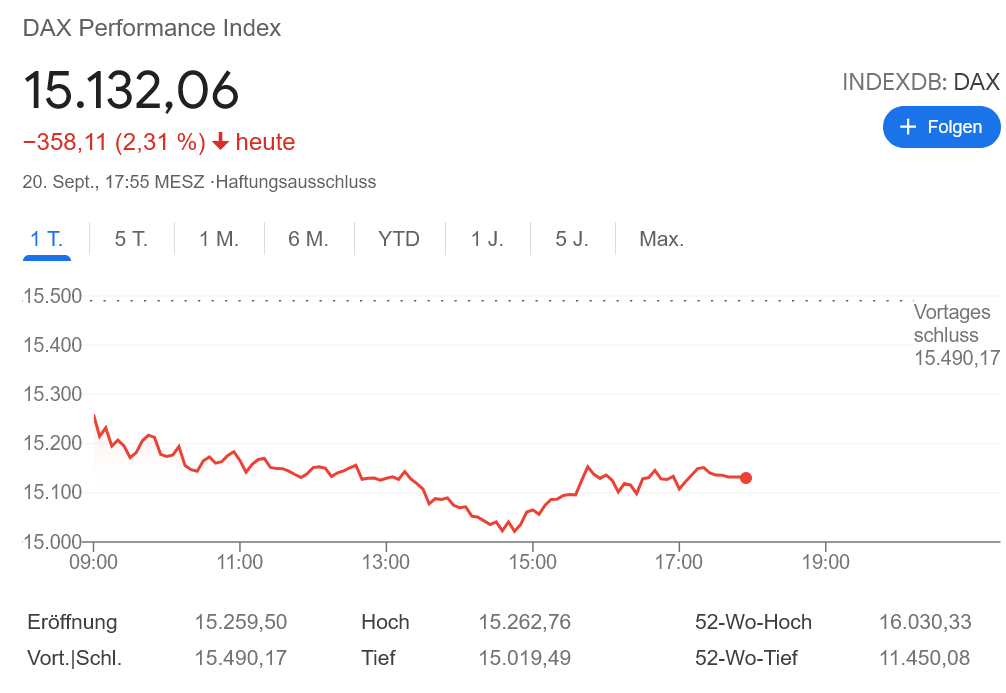Select the 6 M. time period
Screen dimensions: 1006x693
click(306, 238)
